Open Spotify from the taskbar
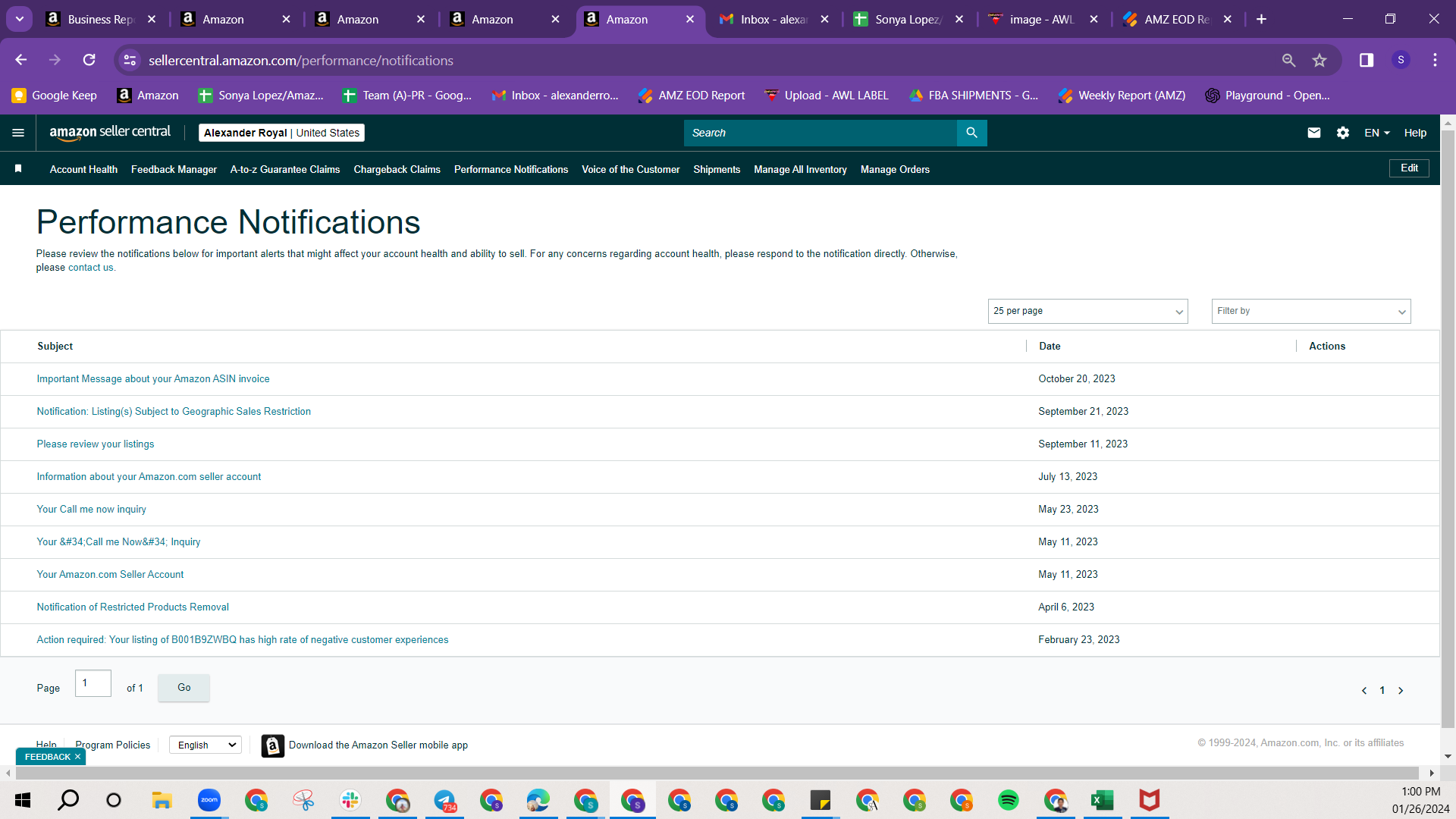This screenshot has height=819, width=1456. point(1009,800)
